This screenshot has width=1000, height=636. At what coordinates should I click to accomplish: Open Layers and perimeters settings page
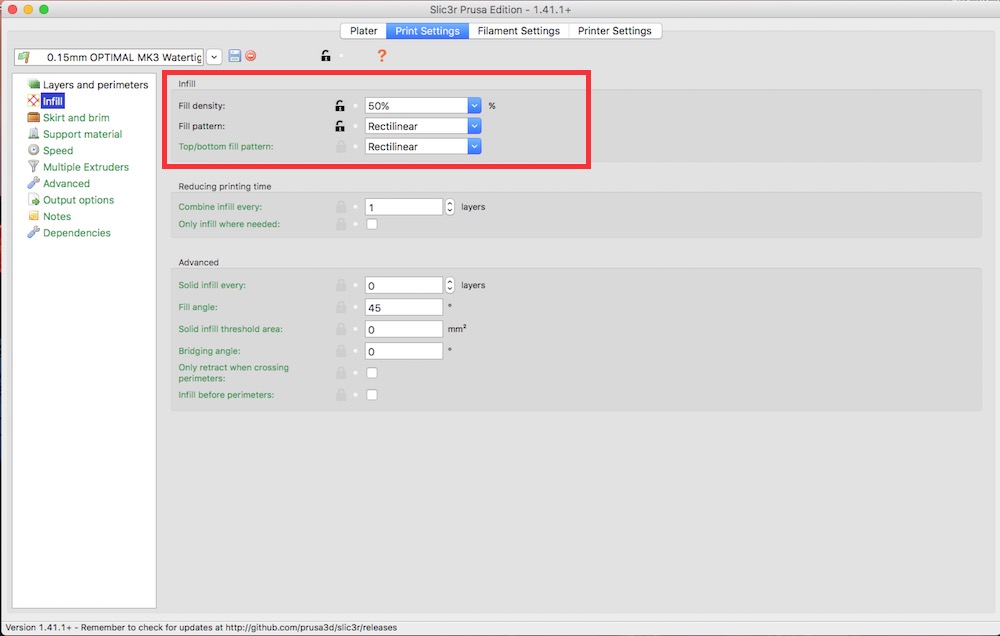pos(96,84)
